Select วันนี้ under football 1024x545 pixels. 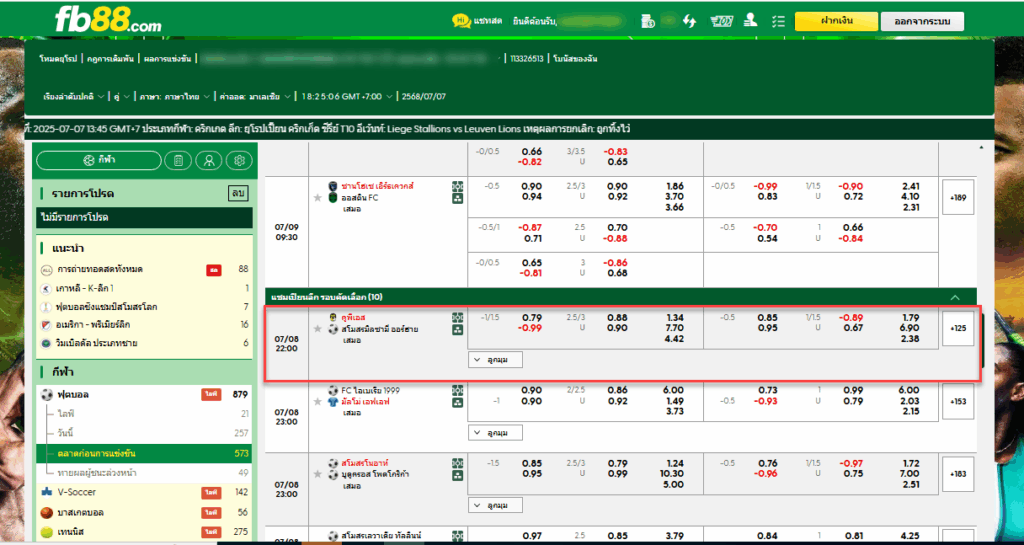click(x=145, y=433)
